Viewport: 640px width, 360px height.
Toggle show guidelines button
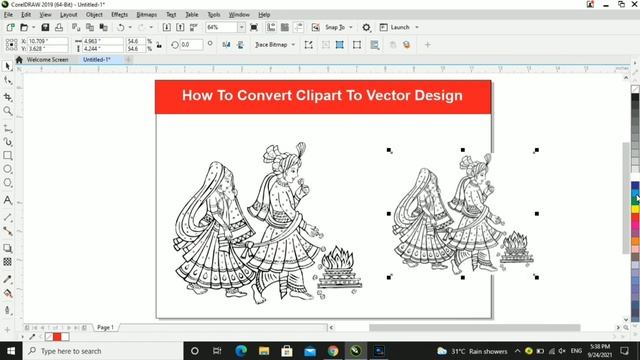(299, 27)
